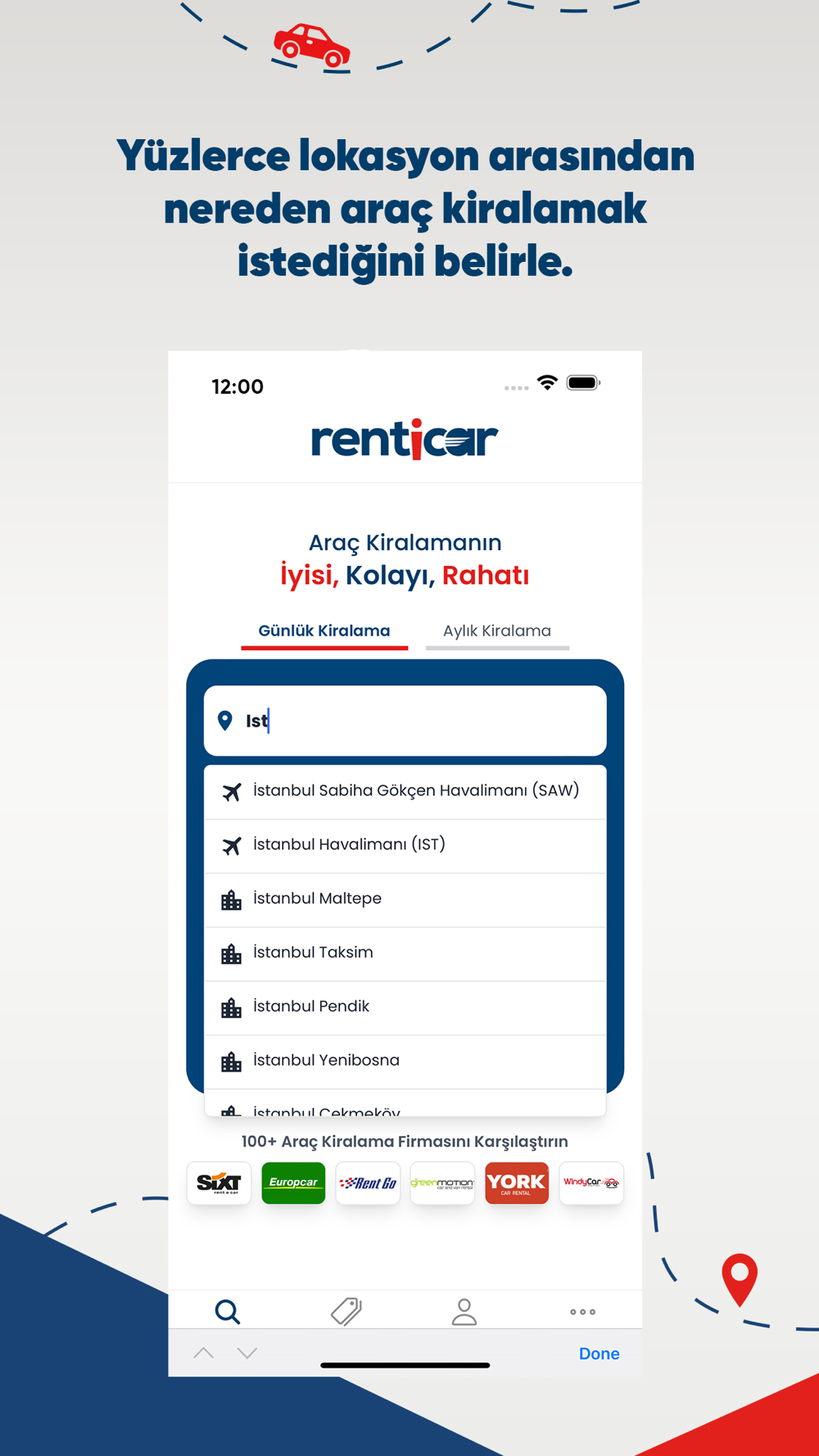819x1456 pixels.
Task: Tap building icon beside İstanbul Pendik
Action: tap(232, 1008)
